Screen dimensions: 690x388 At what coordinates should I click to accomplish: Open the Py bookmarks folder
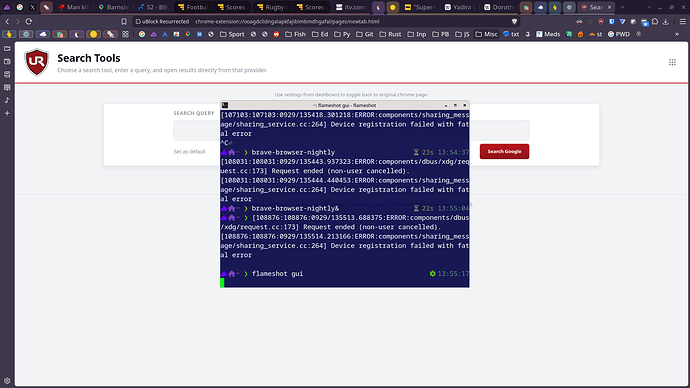point(342,34)
